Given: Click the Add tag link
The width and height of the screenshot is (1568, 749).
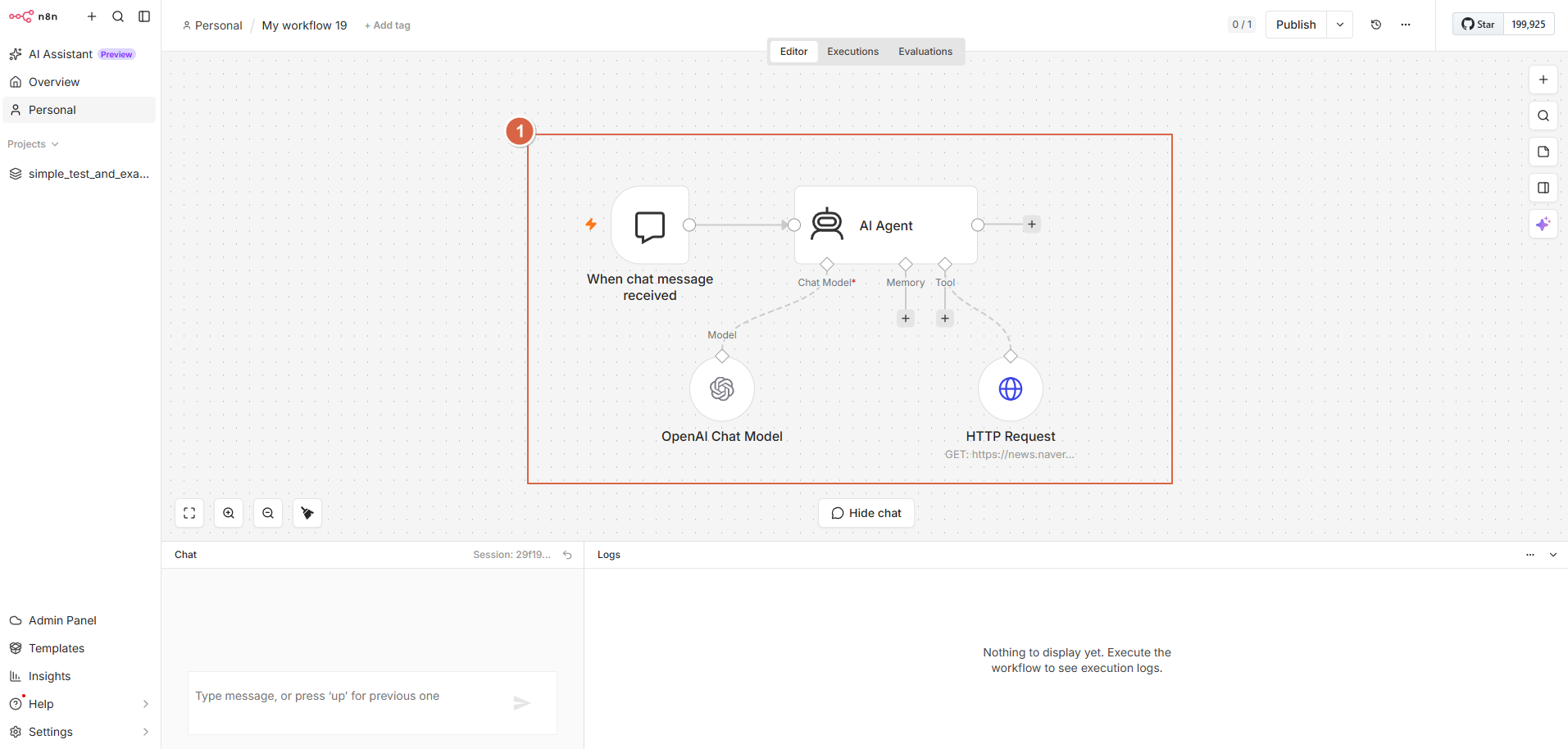Looking at the screenshot, I should [388, 25].
